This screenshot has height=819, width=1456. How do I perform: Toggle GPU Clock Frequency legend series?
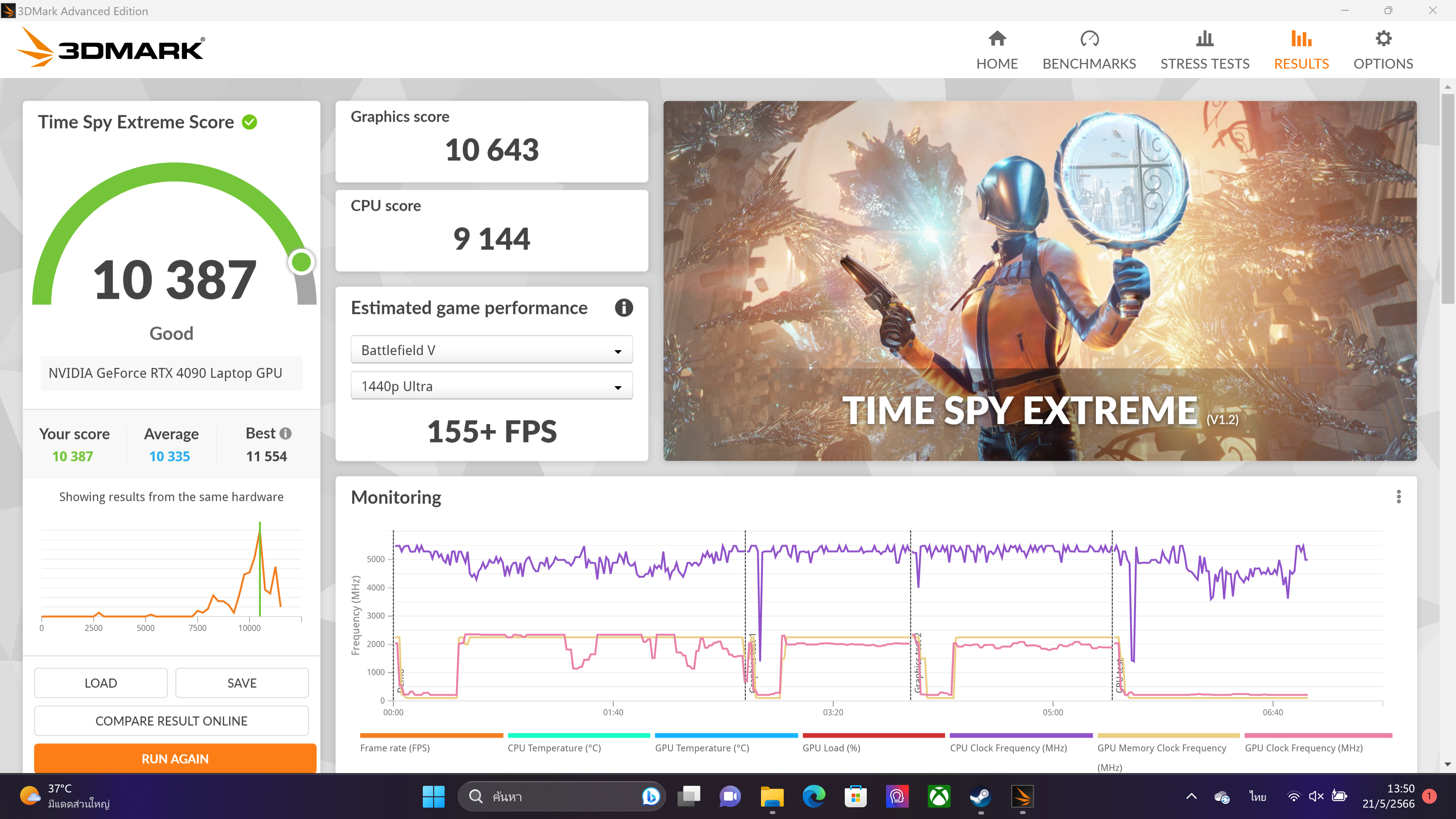[1318, 743]
